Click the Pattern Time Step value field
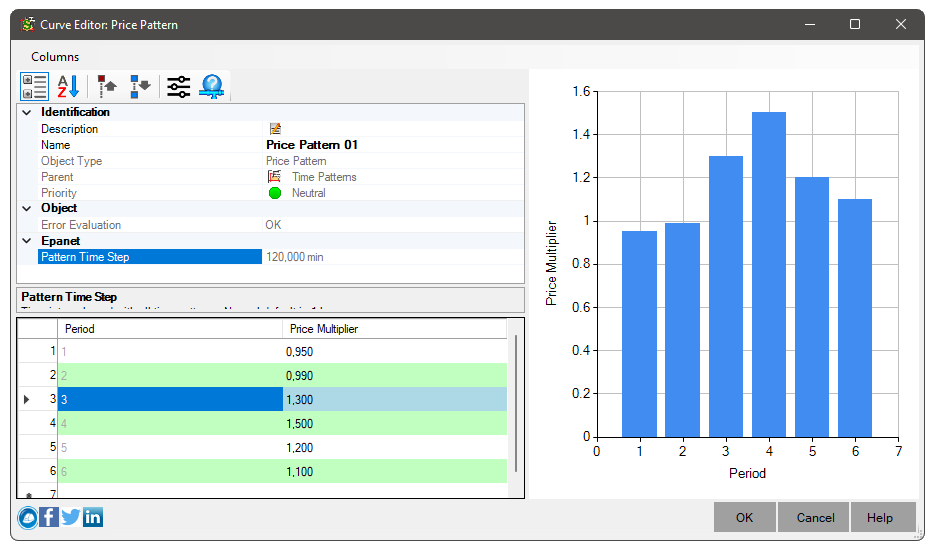This screenshot has height=553, width=937. pyautogui.click(x=390, y=257)
